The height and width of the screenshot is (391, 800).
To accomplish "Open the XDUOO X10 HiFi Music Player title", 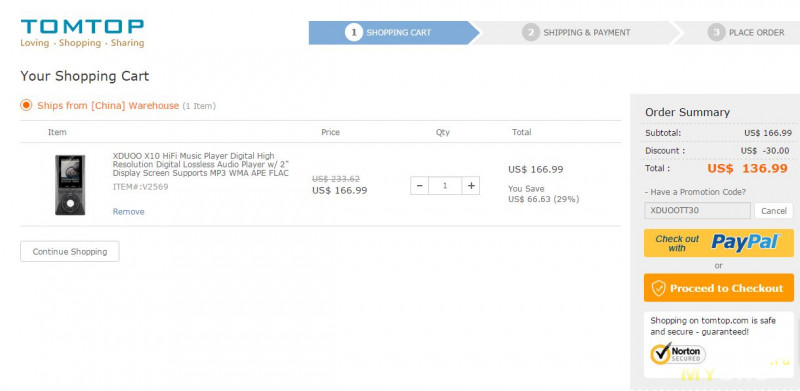I will pyautogui.click(x=201, y=164).
